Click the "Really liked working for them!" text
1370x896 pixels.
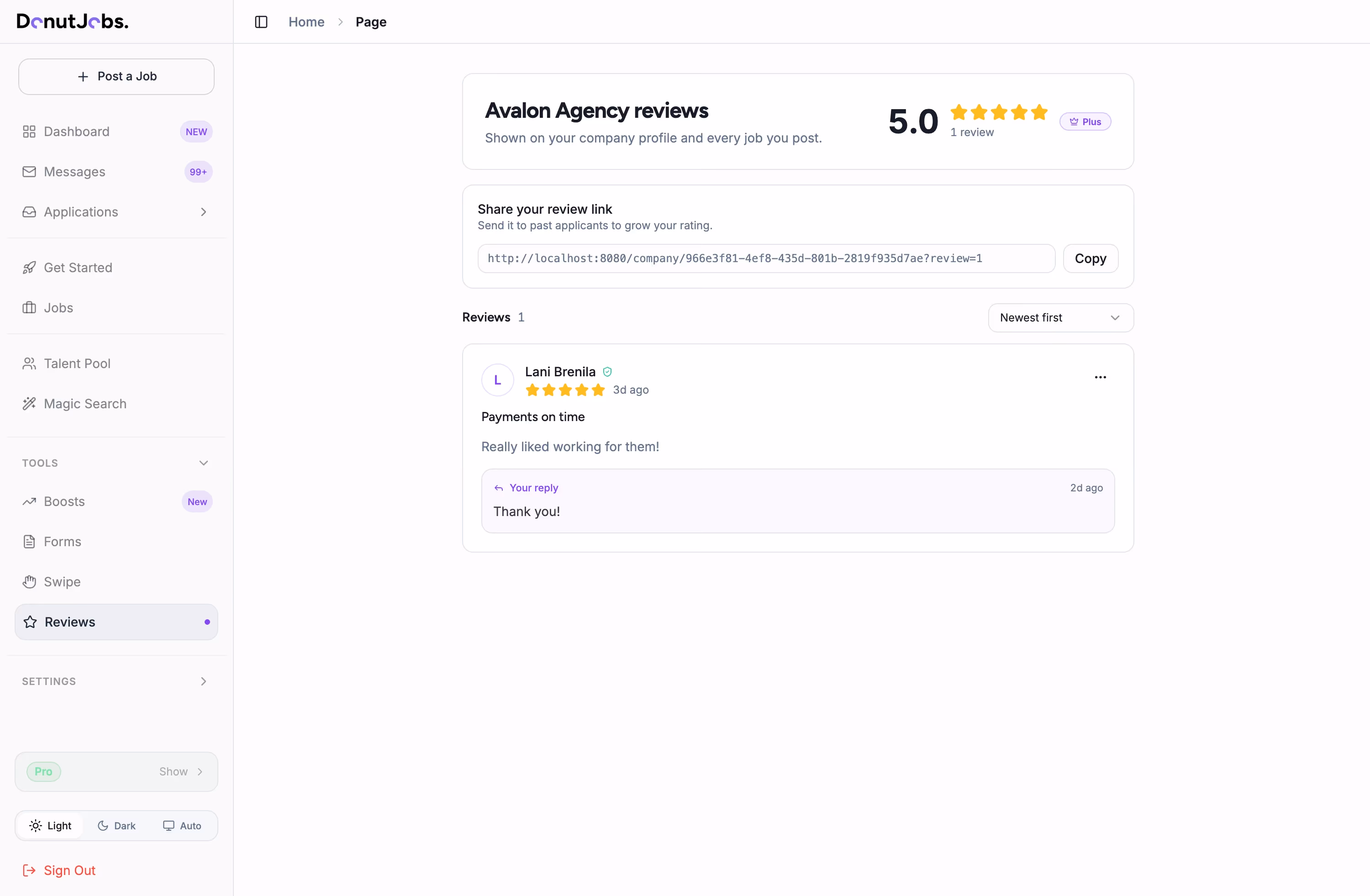(570, 447)
